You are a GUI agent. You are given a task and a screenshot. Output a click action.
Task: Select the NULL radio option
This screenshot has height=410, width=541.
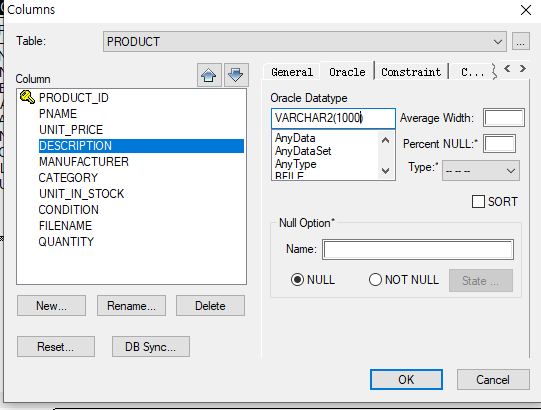click(x=297, y=280)
